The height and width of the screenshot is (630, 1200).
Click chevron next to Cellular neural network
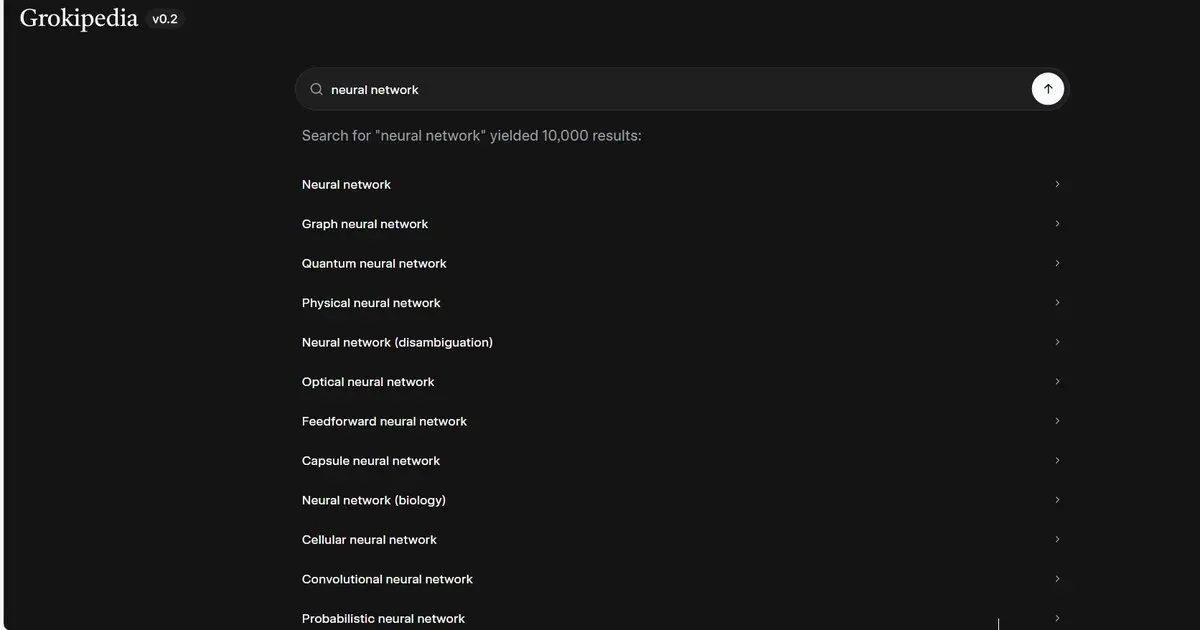pyautogui.click(x=1057, y=540)
